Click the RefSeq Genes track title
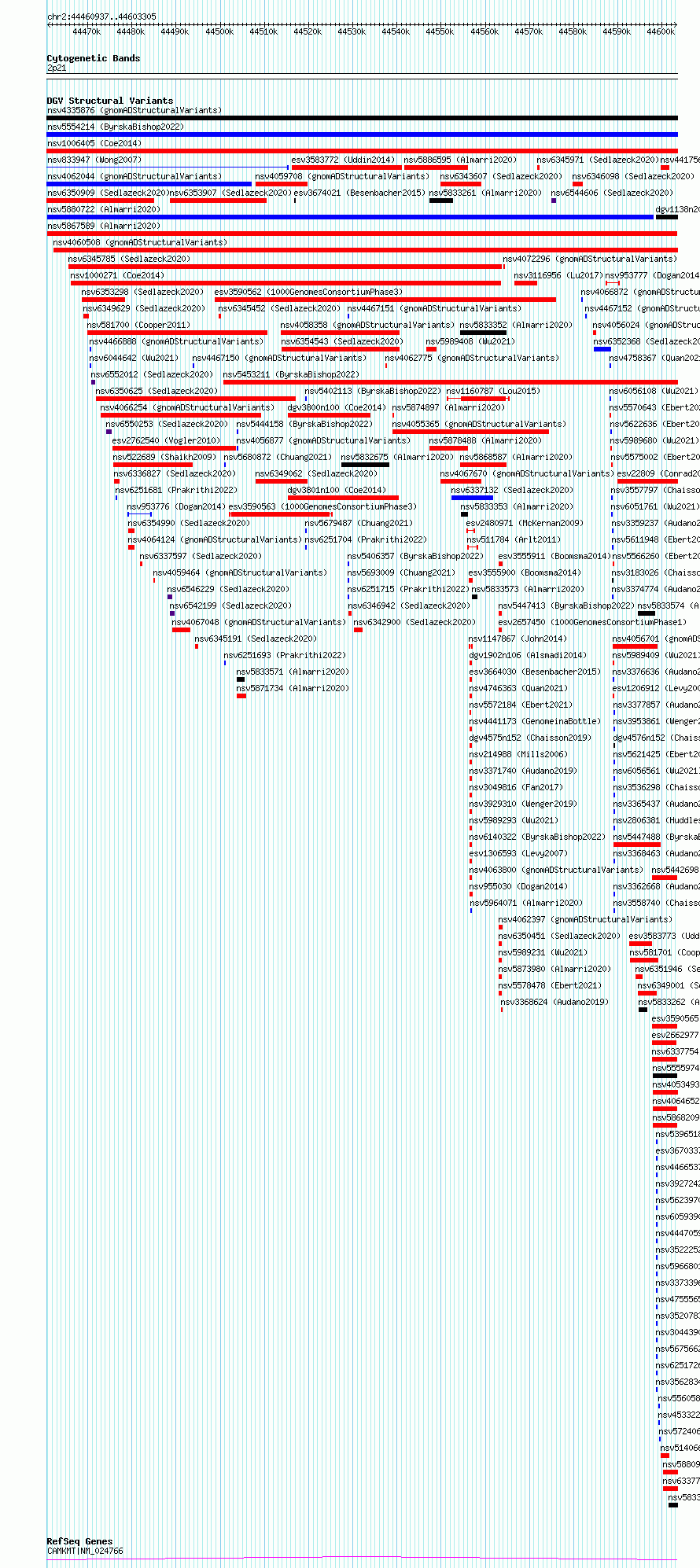This screenshot has height=1568, width=700. (79, 1541)
